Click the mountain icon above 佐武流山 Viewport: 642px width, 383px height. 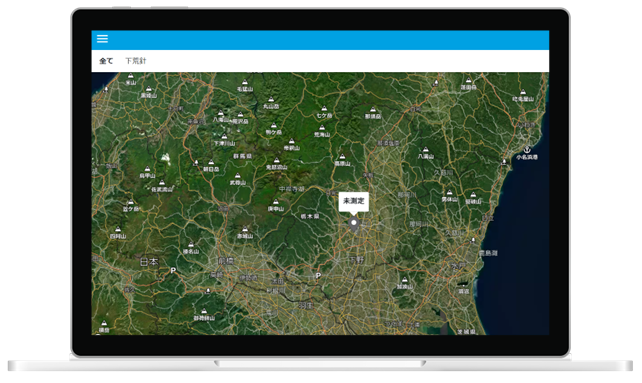tap(162, 183)
